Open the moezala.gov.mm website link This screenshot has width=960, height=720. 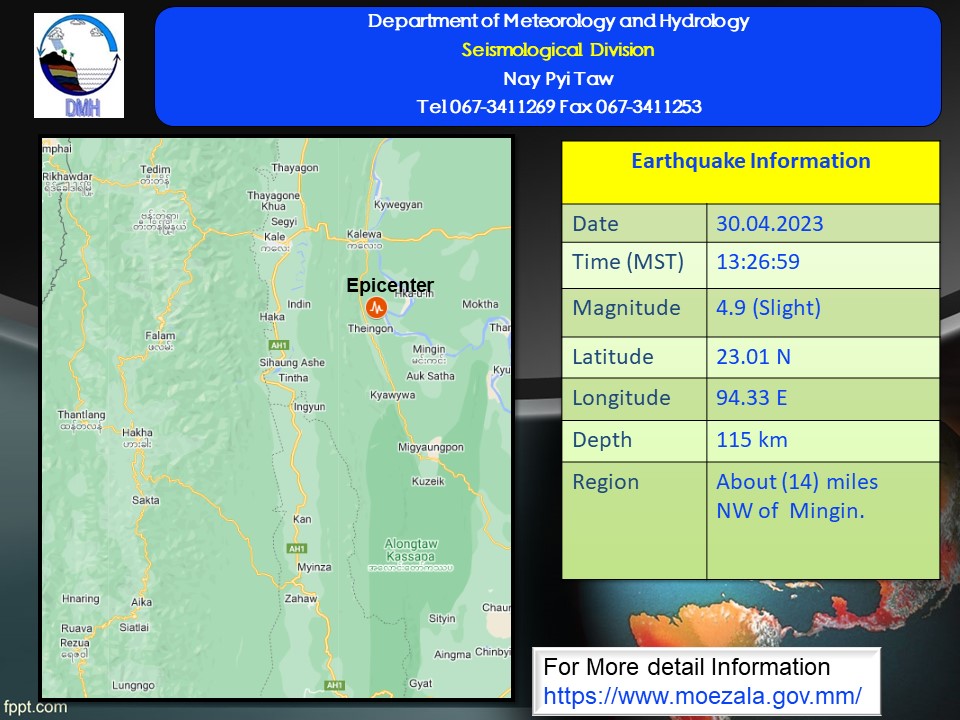(702, 696)
